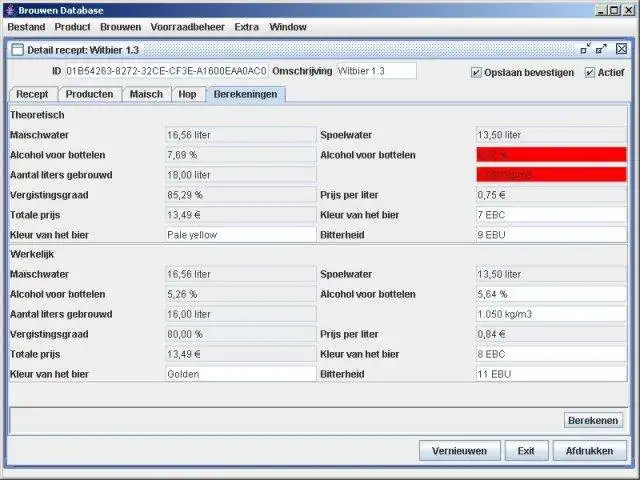Viewport: 640px width, 480px height.
Task: Open the Bestand menu
Action: (x=26, y=27)
